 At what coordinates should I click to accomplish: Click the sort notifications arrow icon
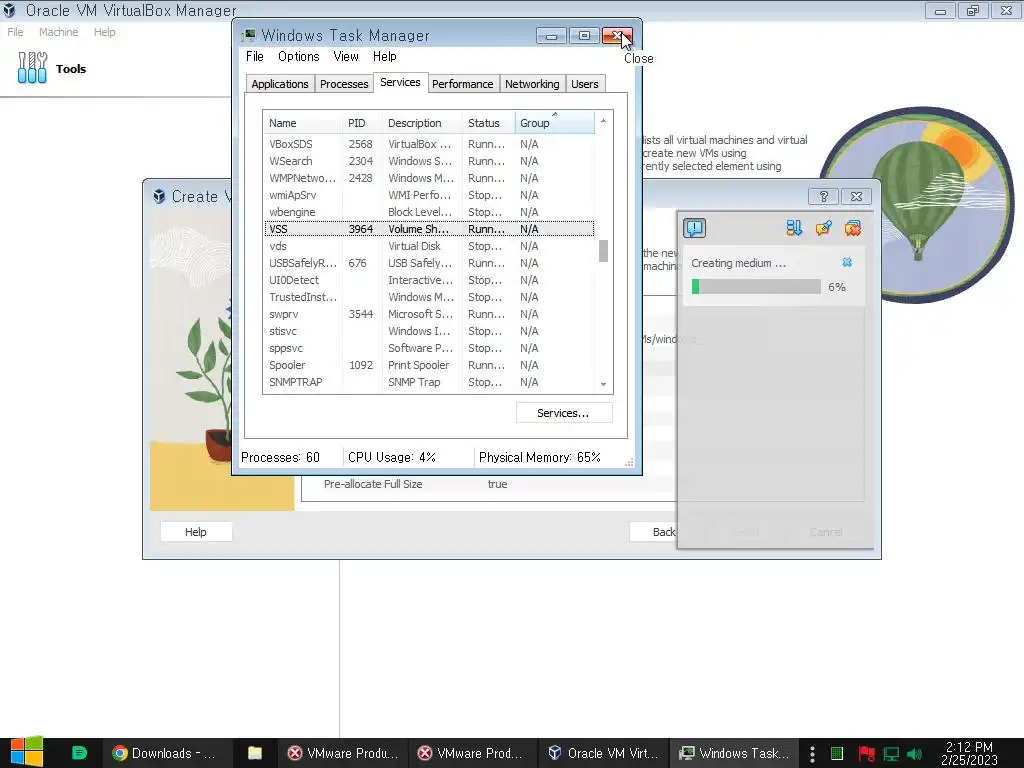[794, 228]
